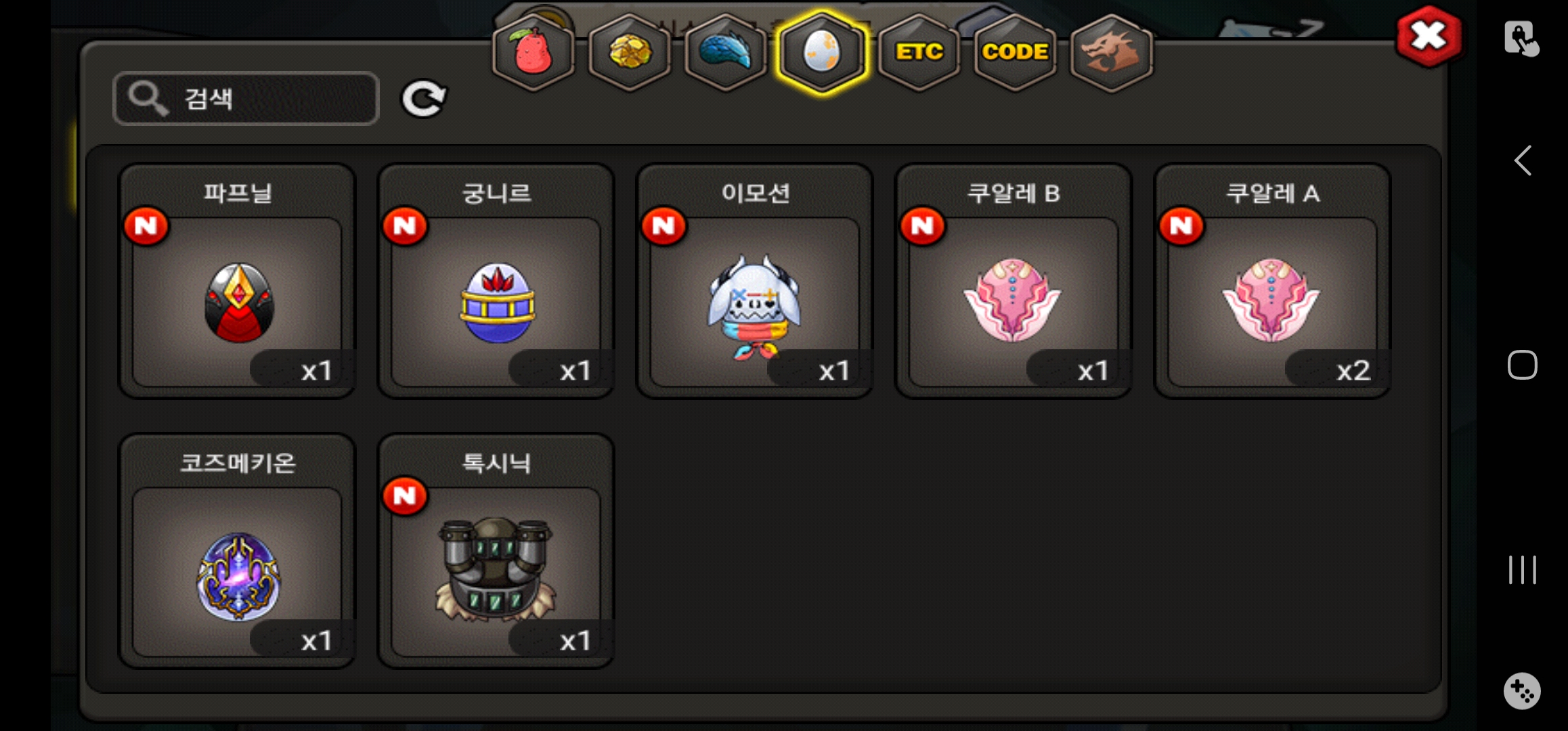Tap the Android back arrow

[x=1523, y=161]
